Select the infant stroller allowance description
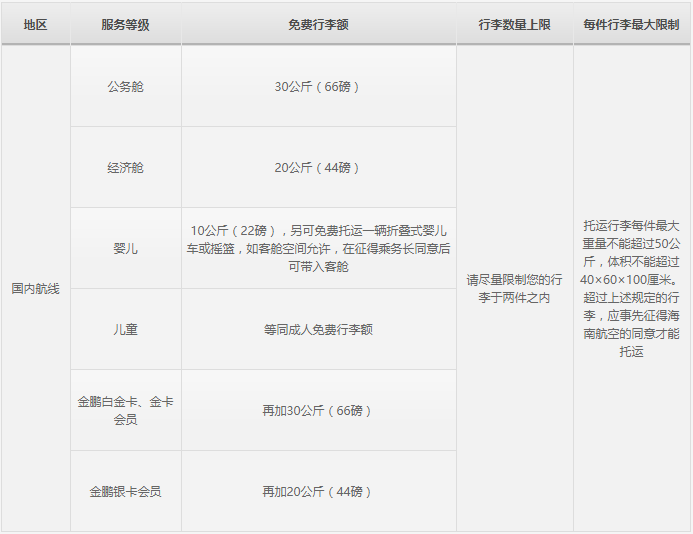This screenshot has height=534, width=693. (x=318, y=248)
